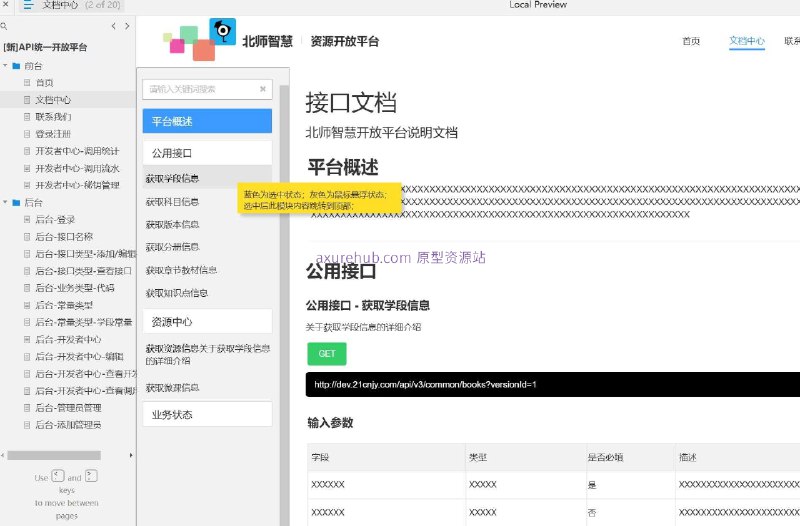The image size is (800, 526).
Task: Collapse the 后台 folder
Action: click(5, 203)
